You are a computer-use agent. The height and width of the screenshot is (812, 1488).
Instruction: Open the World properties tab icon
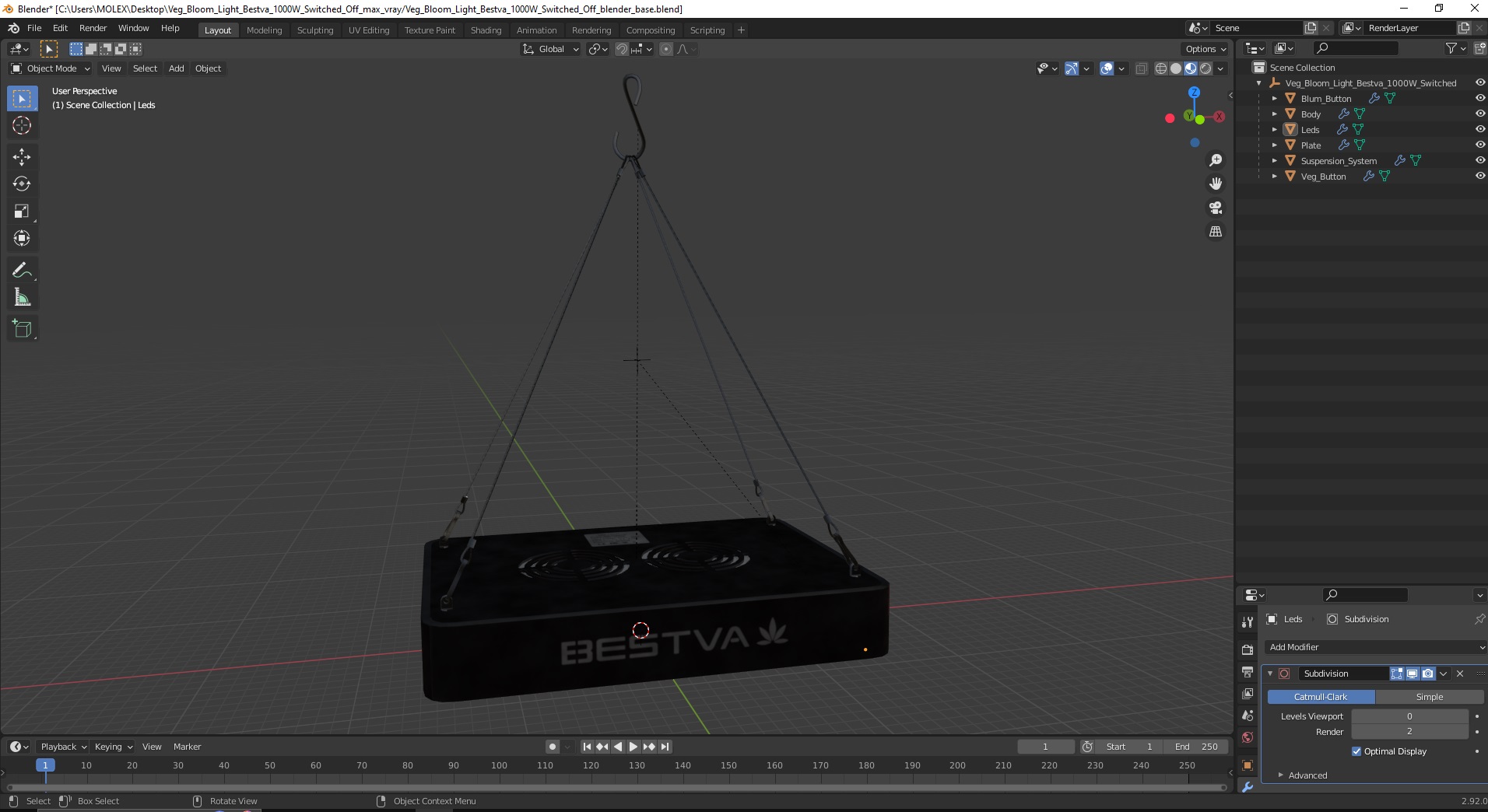tap(1248, 737)
